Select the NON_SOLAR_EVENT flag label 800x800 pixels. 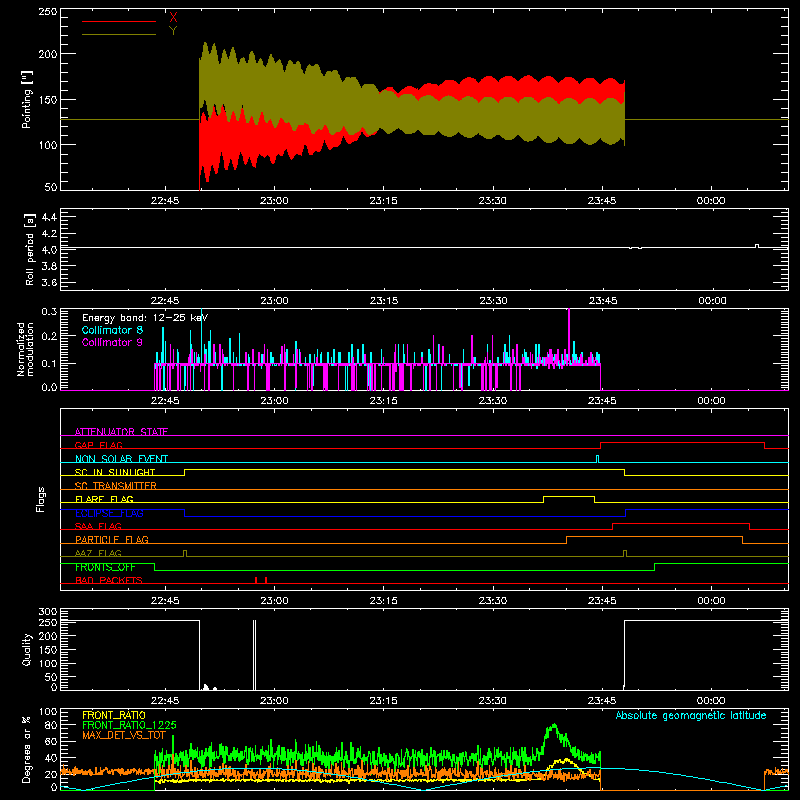pyautogui.click(x=121, y=459)
